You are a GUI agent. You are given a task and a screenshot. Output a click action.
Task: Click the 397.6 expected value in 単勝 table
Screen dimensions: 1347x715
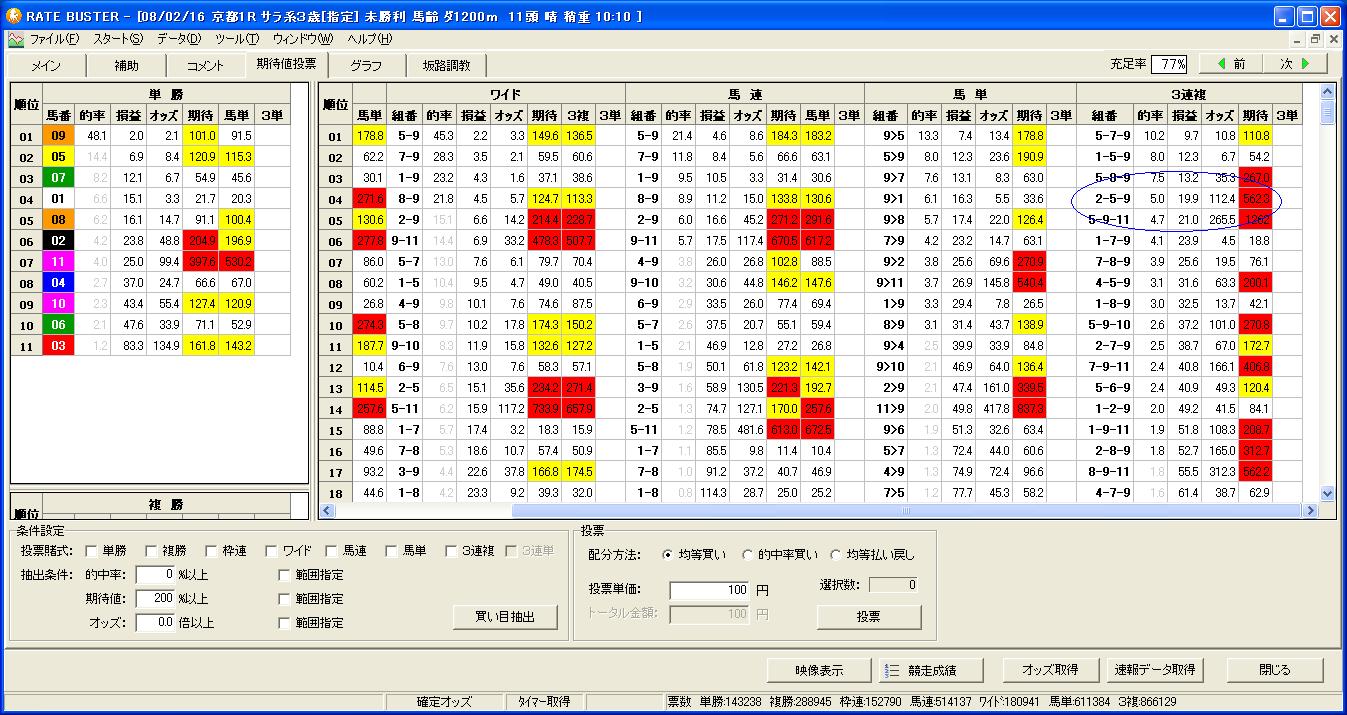(x=201, y=262)
